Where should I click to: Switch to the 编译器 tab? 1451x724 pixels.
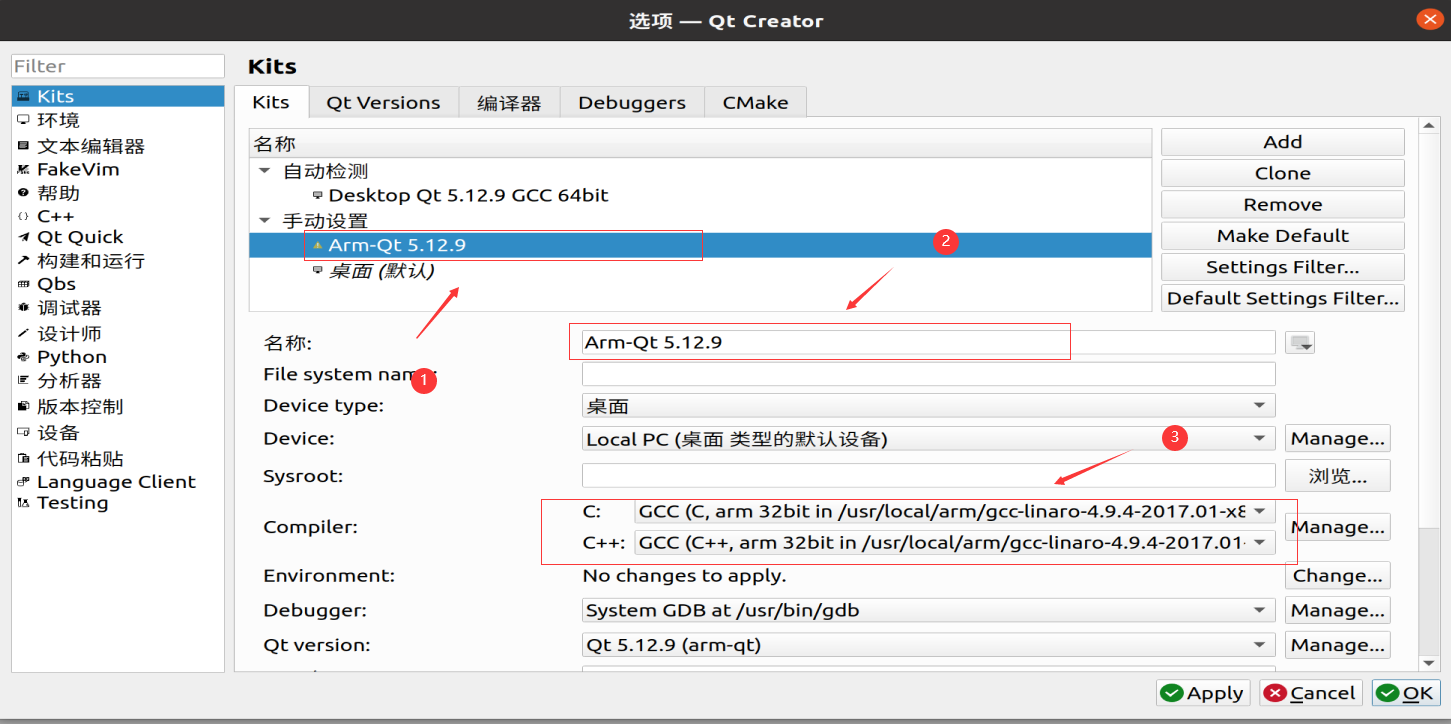click(x=509, y=103)
